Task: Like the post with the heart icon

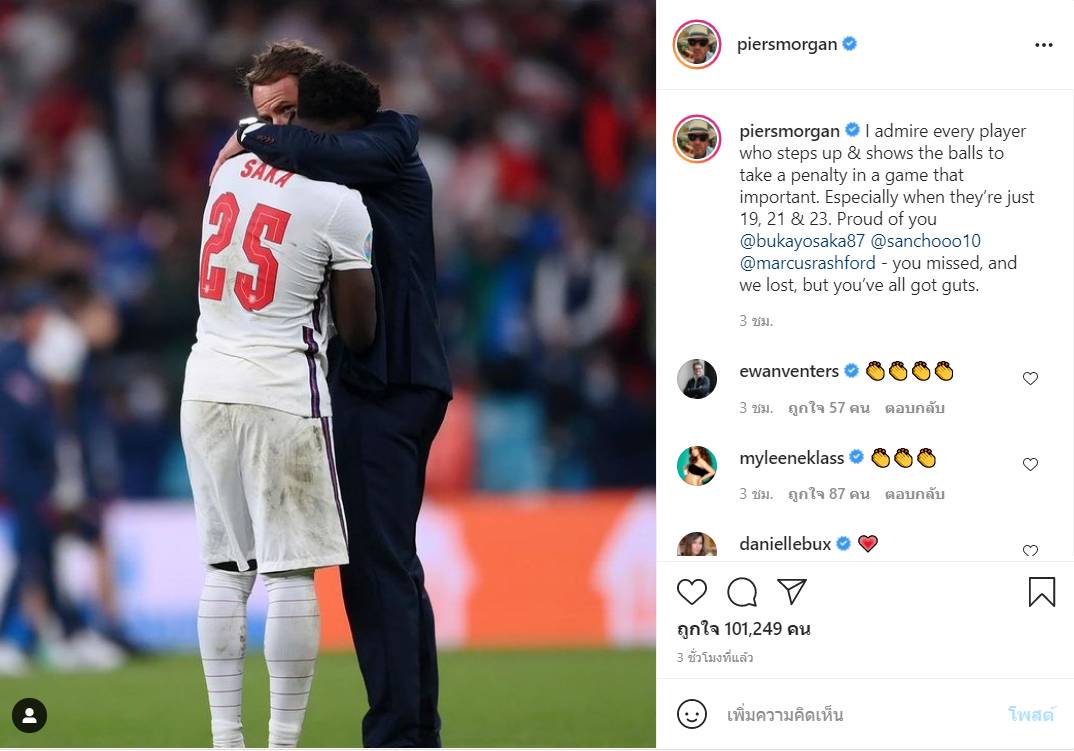Action: point(692,591)
